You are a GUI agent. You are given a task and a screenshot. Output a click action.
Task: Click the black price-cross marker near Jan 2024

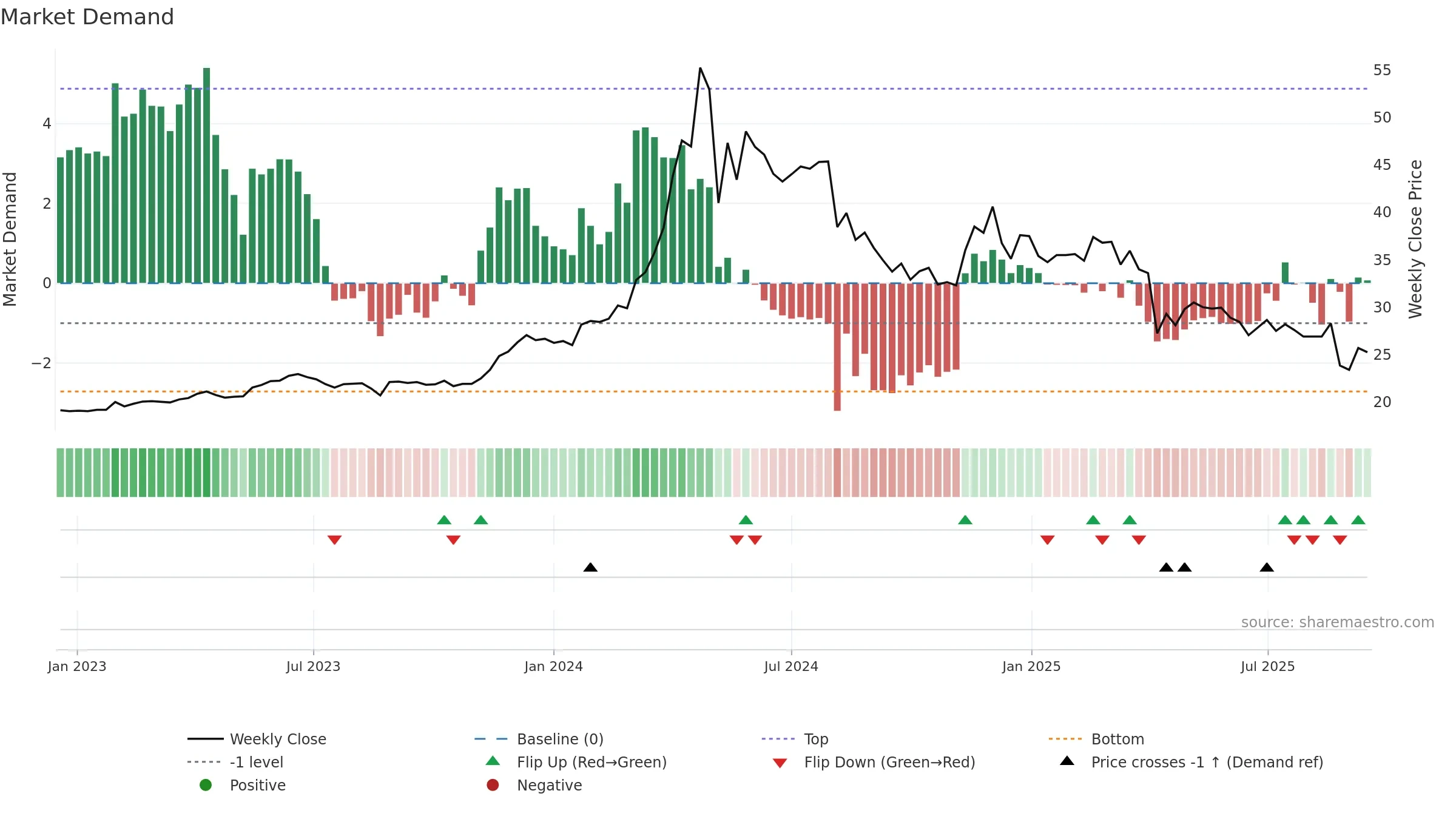(590, 567)
